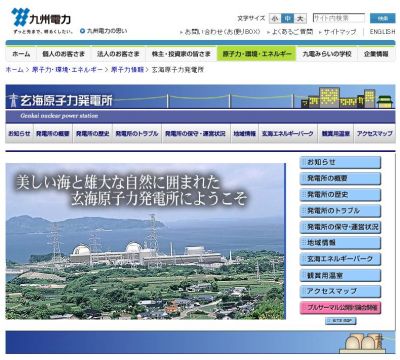Image resolution: width=400 pixels, height=360 pixels.
Task: Click the お知らせ sidebar button
Action: pos(340,162)
